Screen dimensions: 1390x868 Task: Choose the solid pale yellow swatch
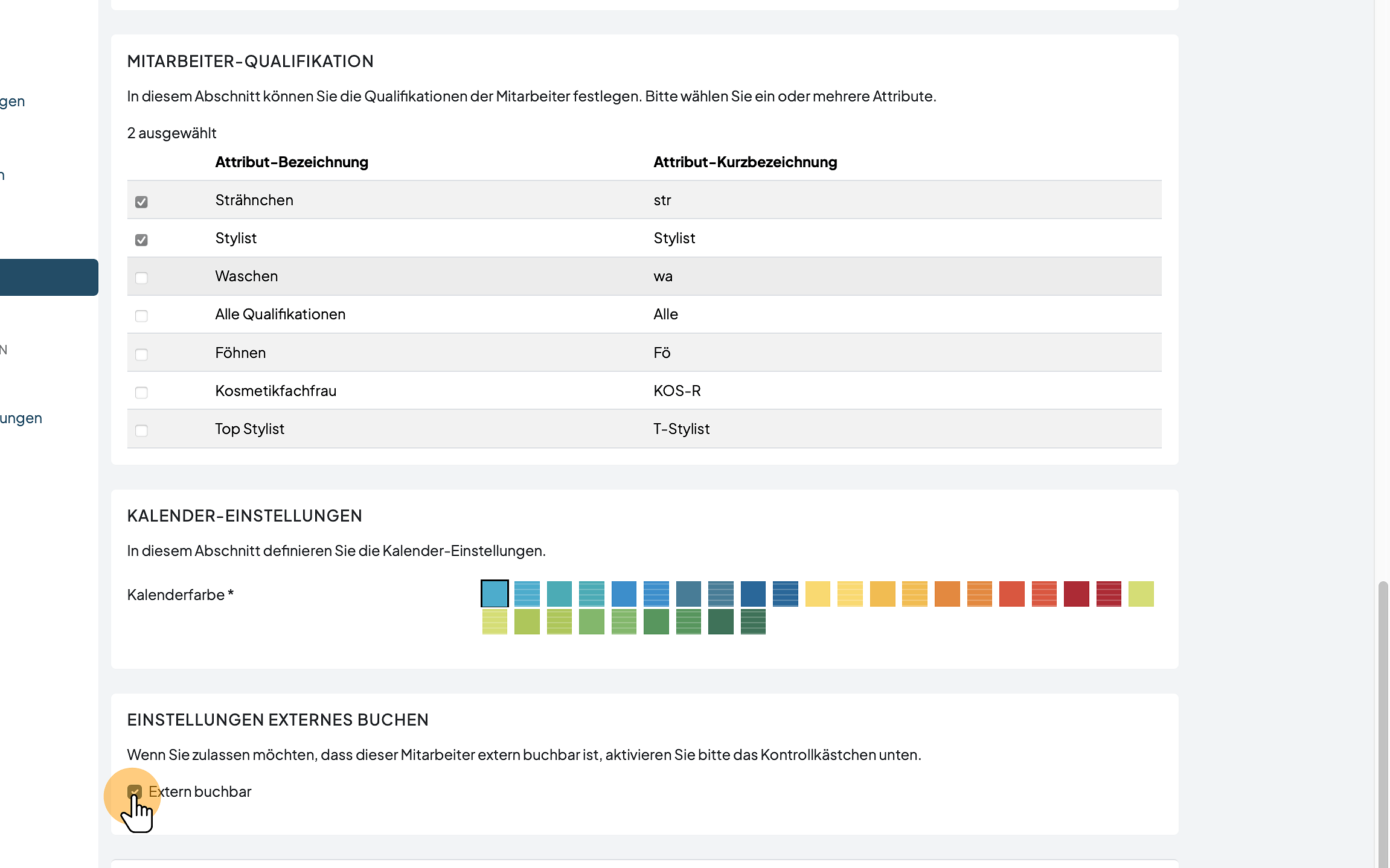pos(818,594)
